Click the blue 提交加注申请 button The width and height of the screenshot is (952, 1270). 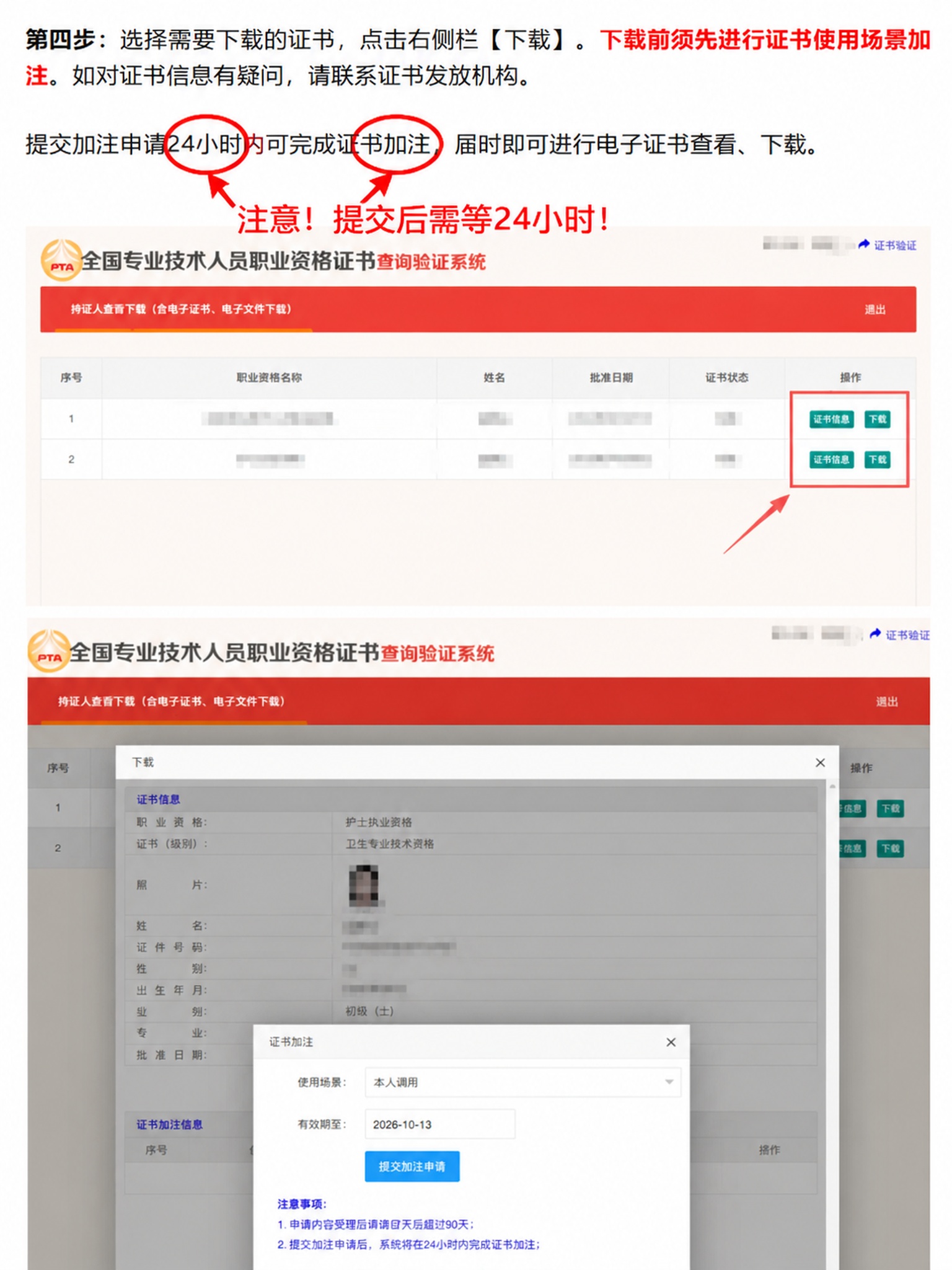pos(412,1166)
